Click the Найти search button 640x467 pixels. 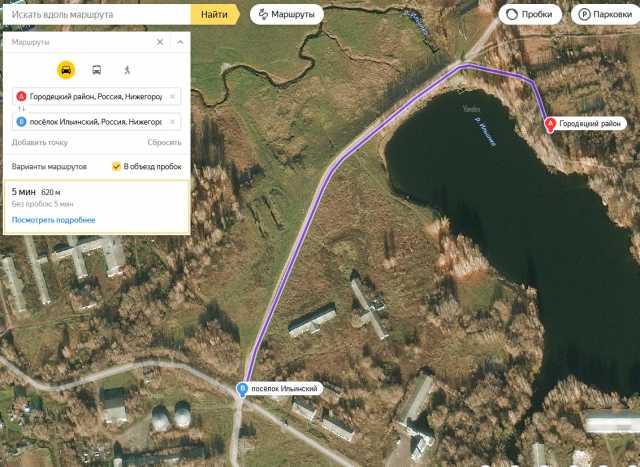(215, 15)
